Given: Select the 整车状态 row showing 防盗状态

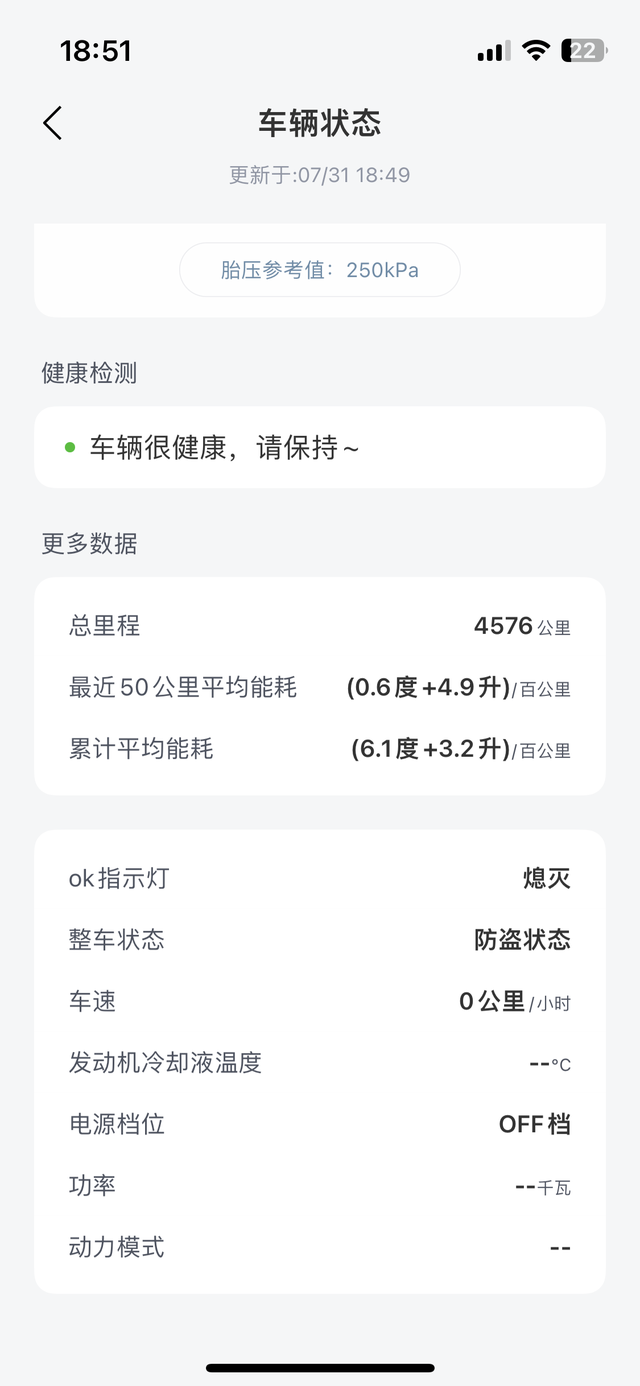Looking at the screenshot, I should click(320, 940).
